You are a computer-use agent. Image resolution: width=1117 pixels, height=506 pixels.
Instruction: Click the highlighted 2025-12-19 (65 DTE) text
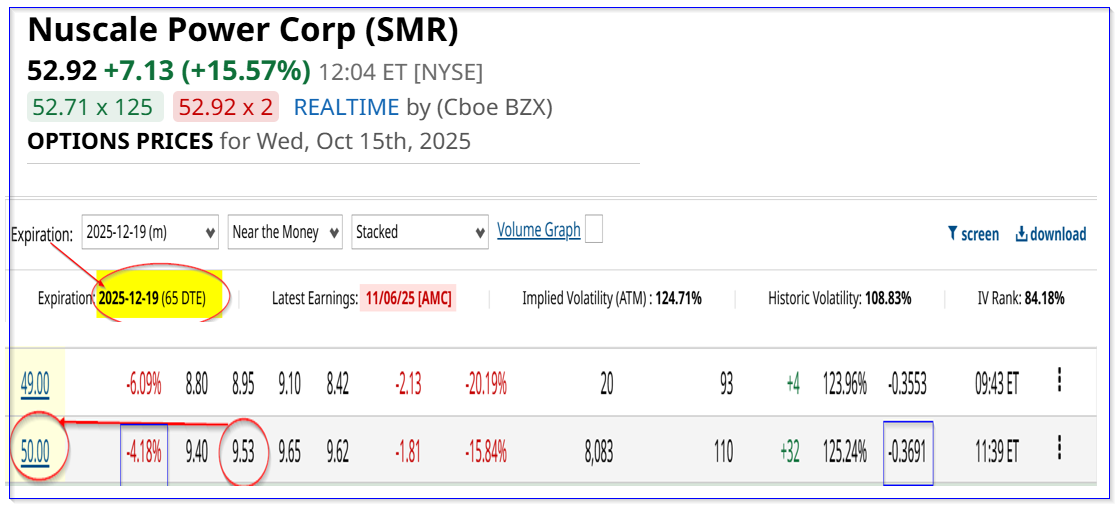coord(164,298)
